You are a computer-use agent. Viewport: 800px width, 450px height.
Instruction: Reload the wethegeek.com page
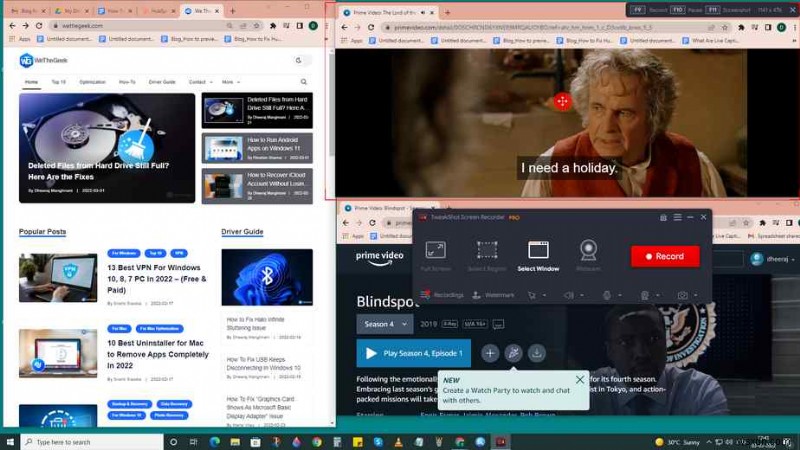(x=39, y=26)
